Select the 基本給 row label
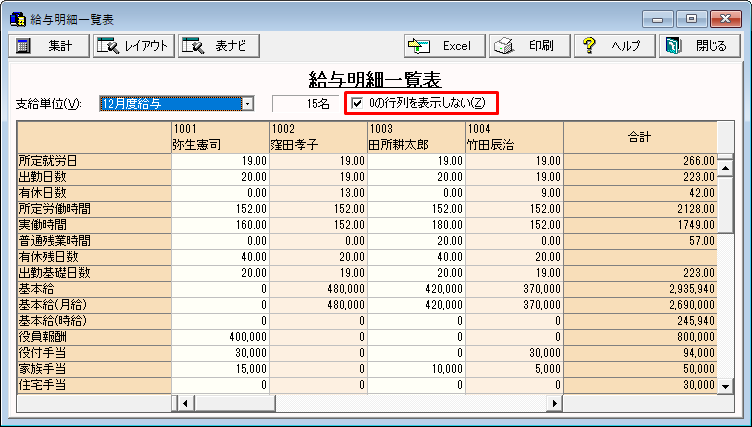 click(94, 289)
